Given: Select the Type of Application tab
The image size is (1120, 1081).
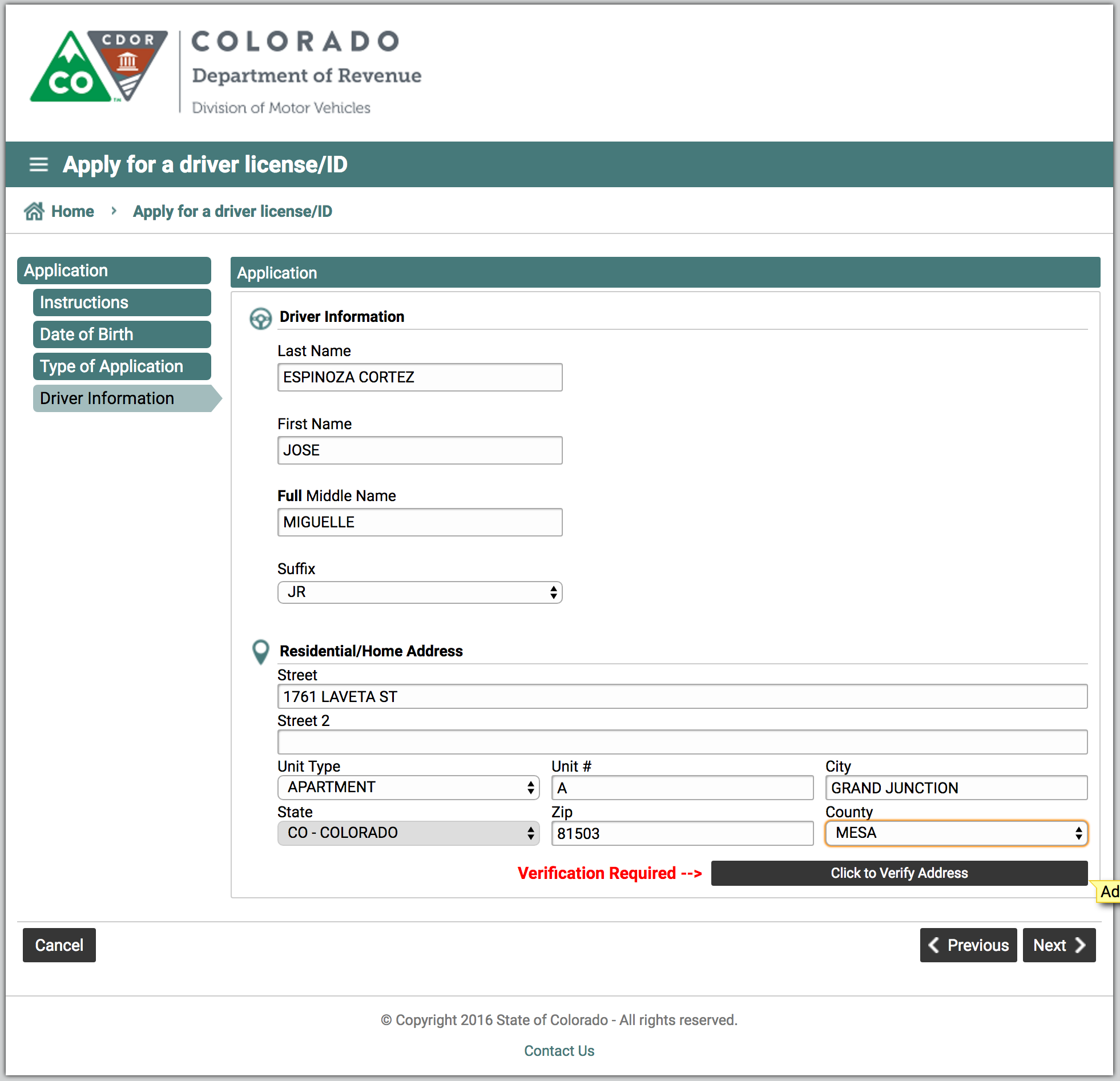Looking at the screenshot, I should click(x=110, y=366).
